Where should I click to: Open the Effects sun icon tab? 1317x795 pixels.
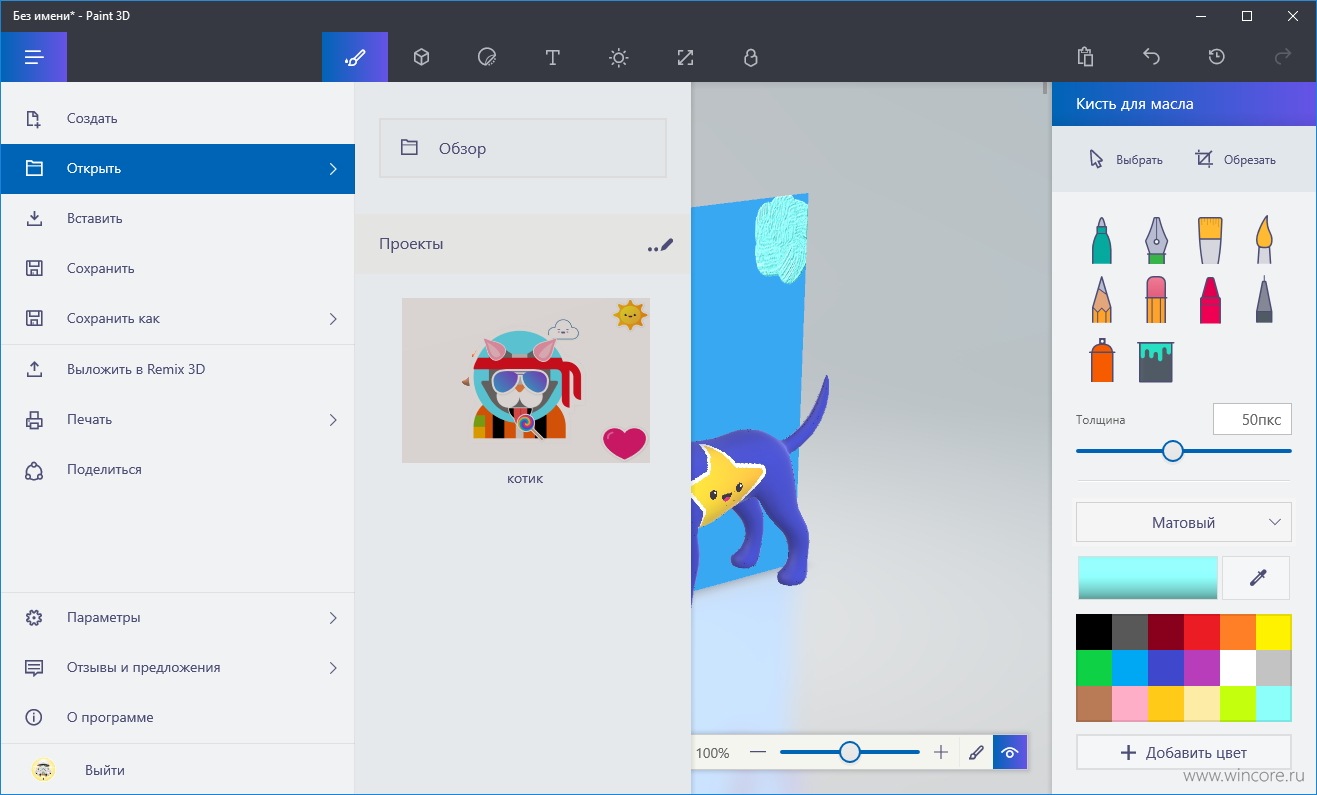[x=618, y=57]
